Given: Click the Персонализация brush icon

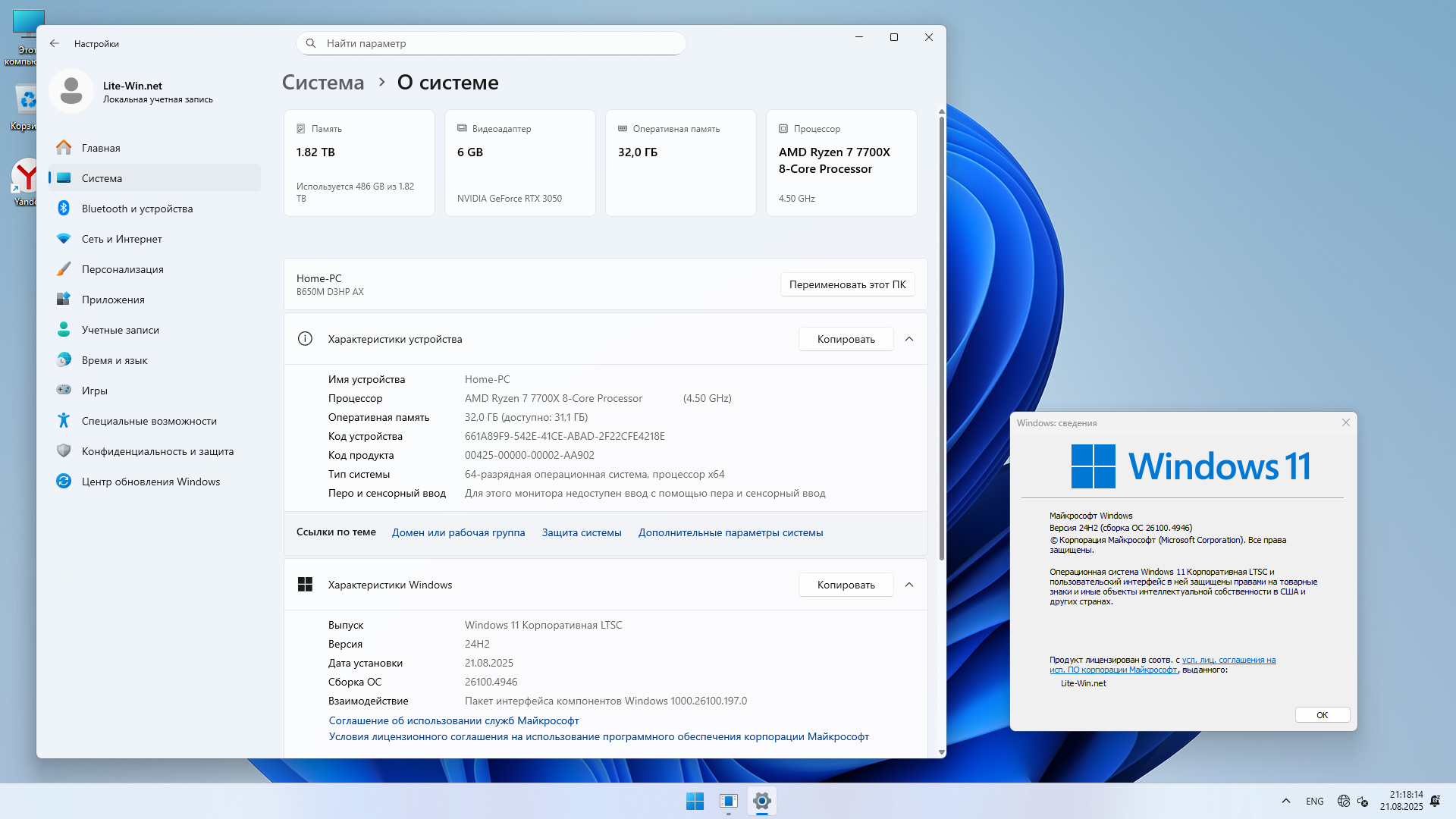Looking at the screenshot, I should [x=64, y=269].
